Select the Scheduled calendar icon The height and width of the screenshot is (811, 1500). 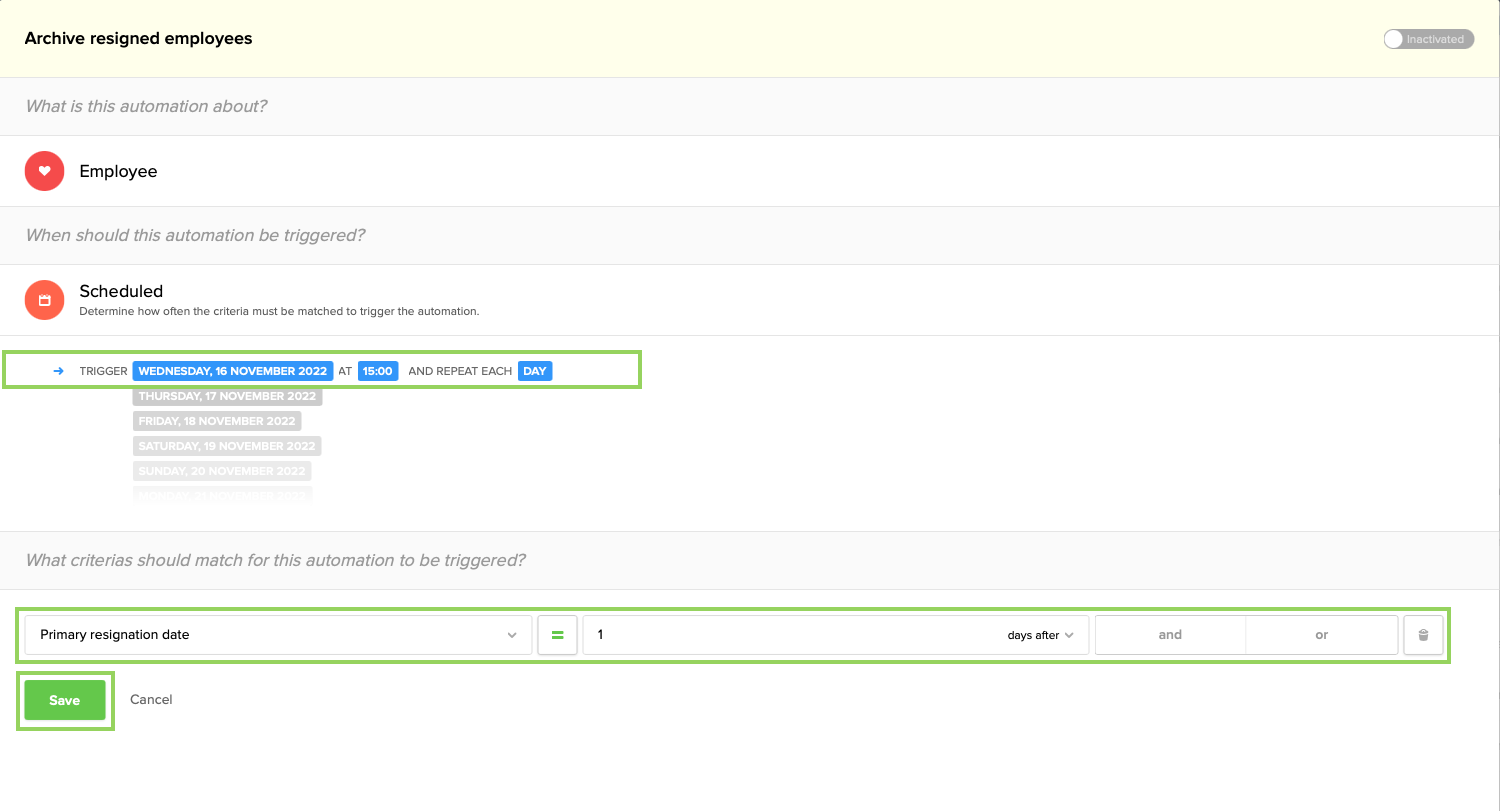(44, 300)
